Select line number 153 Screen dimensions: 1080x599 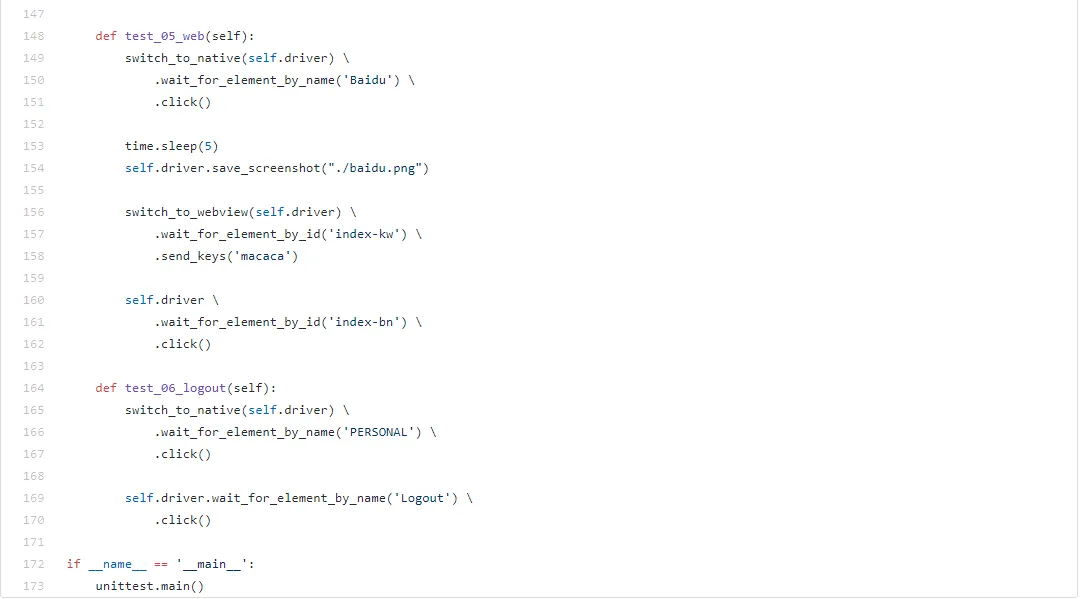pos(33,146)
